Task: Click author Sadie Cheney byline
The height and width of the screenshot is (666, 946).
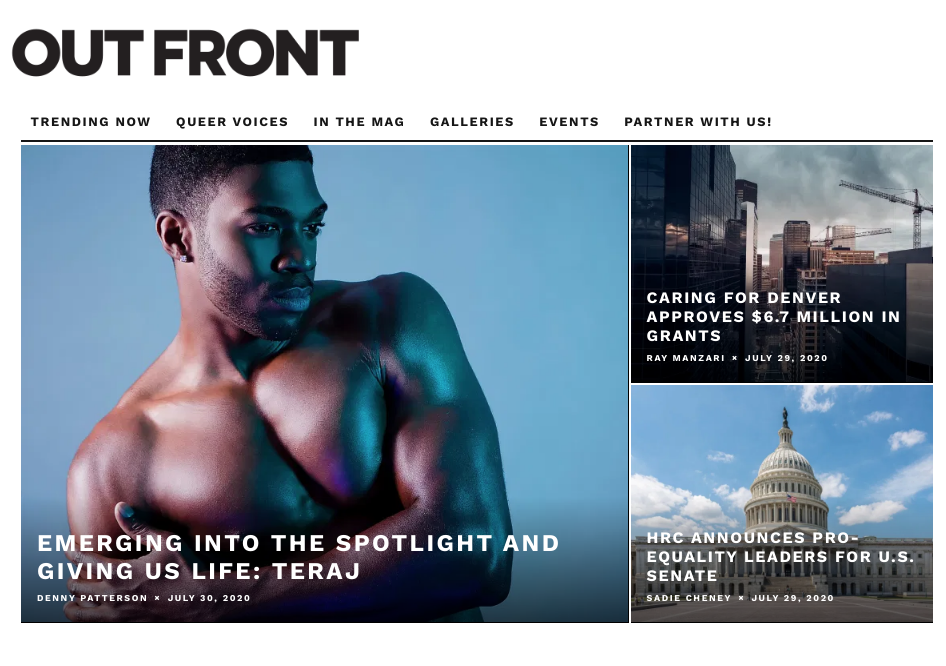Action: (688, 598)
